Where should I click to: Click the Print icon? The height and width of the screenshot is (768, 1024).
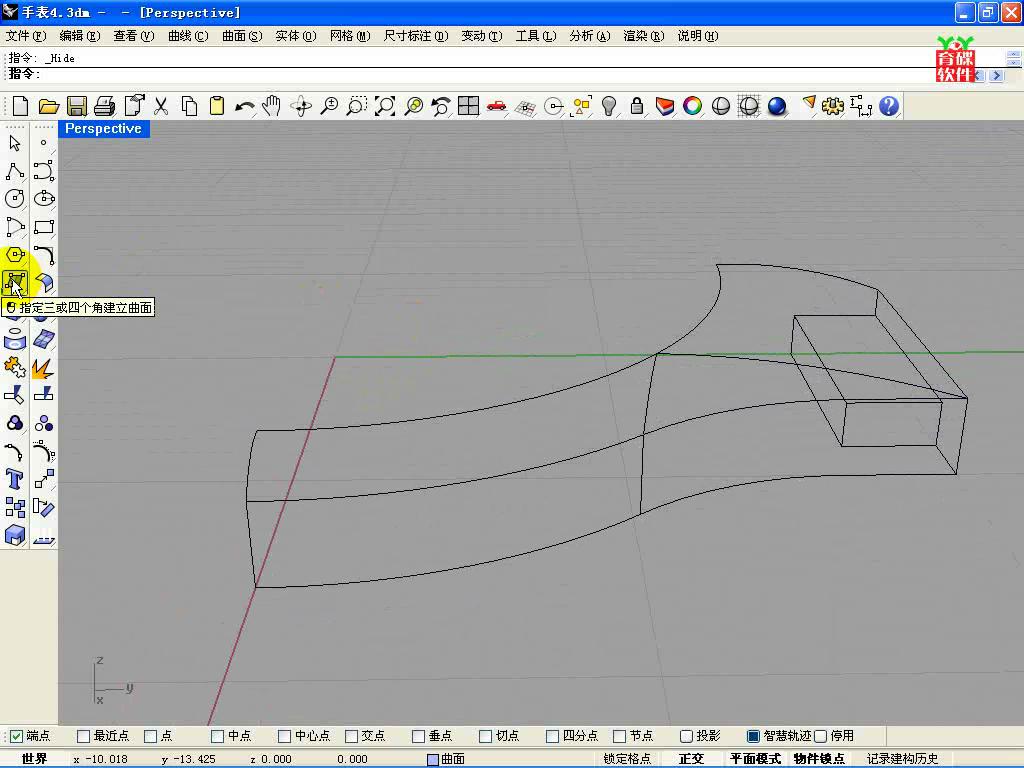coord(104,106)
